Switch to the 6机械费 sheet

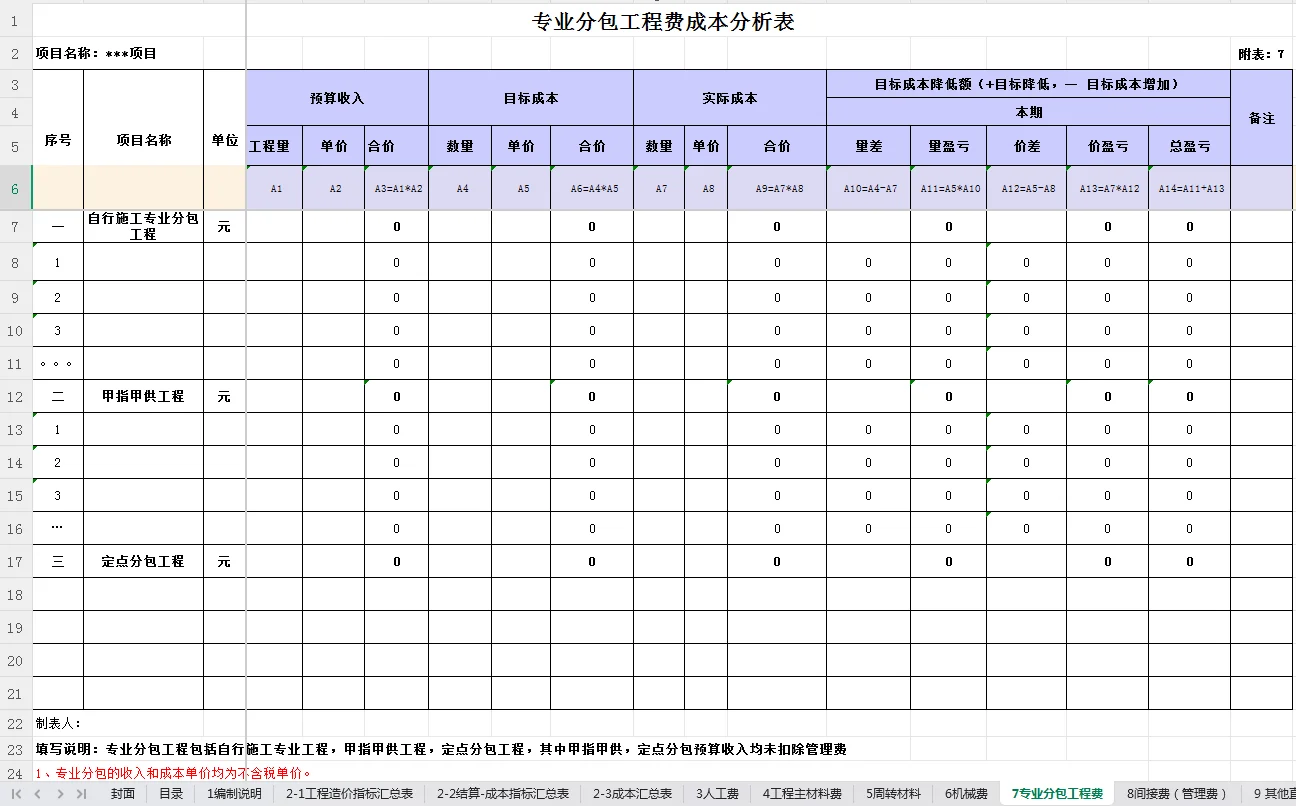coord(965,793)
